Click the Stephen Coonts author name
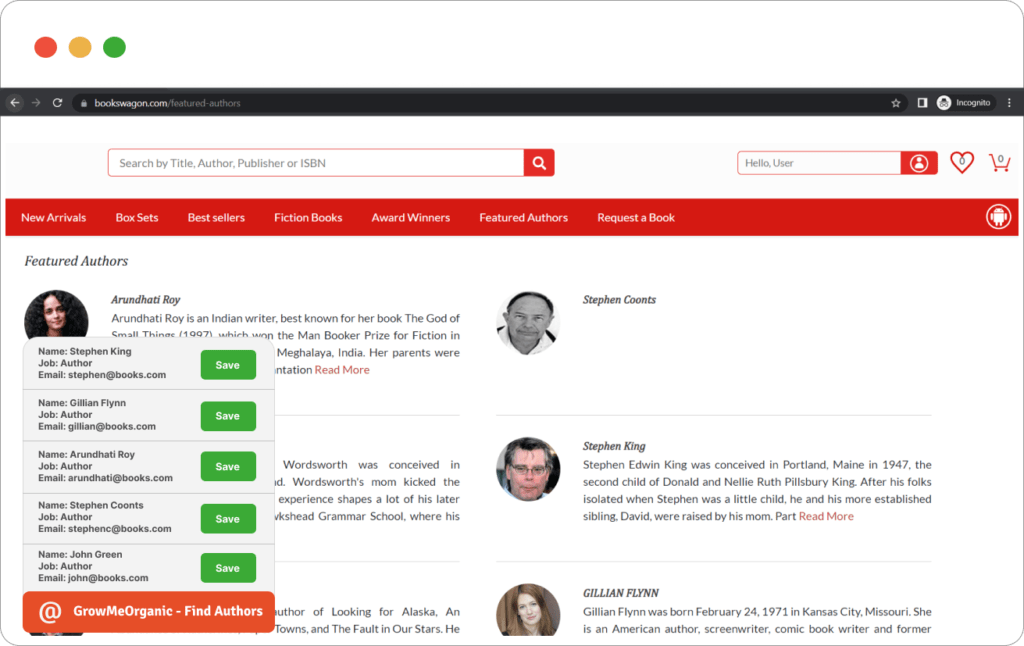Viewport: 1024px width, 646px height. pyautogui.click(x=619, y=300)
